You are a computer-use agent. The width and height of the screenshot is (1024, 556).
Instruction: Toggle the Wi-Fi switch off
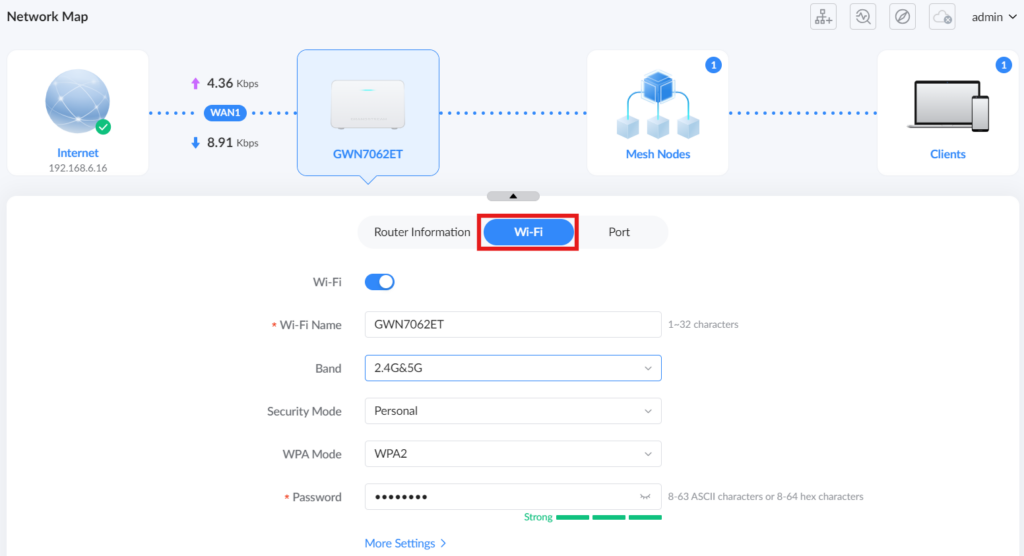click(x=379, y=282)
